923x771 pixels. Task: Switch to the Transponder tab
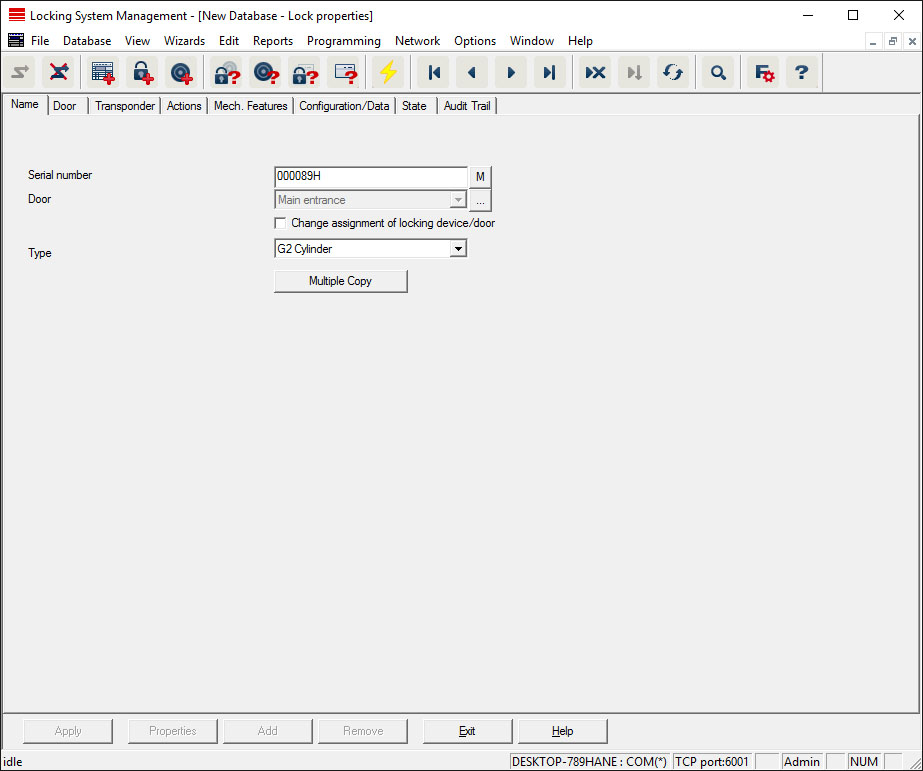[x=125, y=106]
